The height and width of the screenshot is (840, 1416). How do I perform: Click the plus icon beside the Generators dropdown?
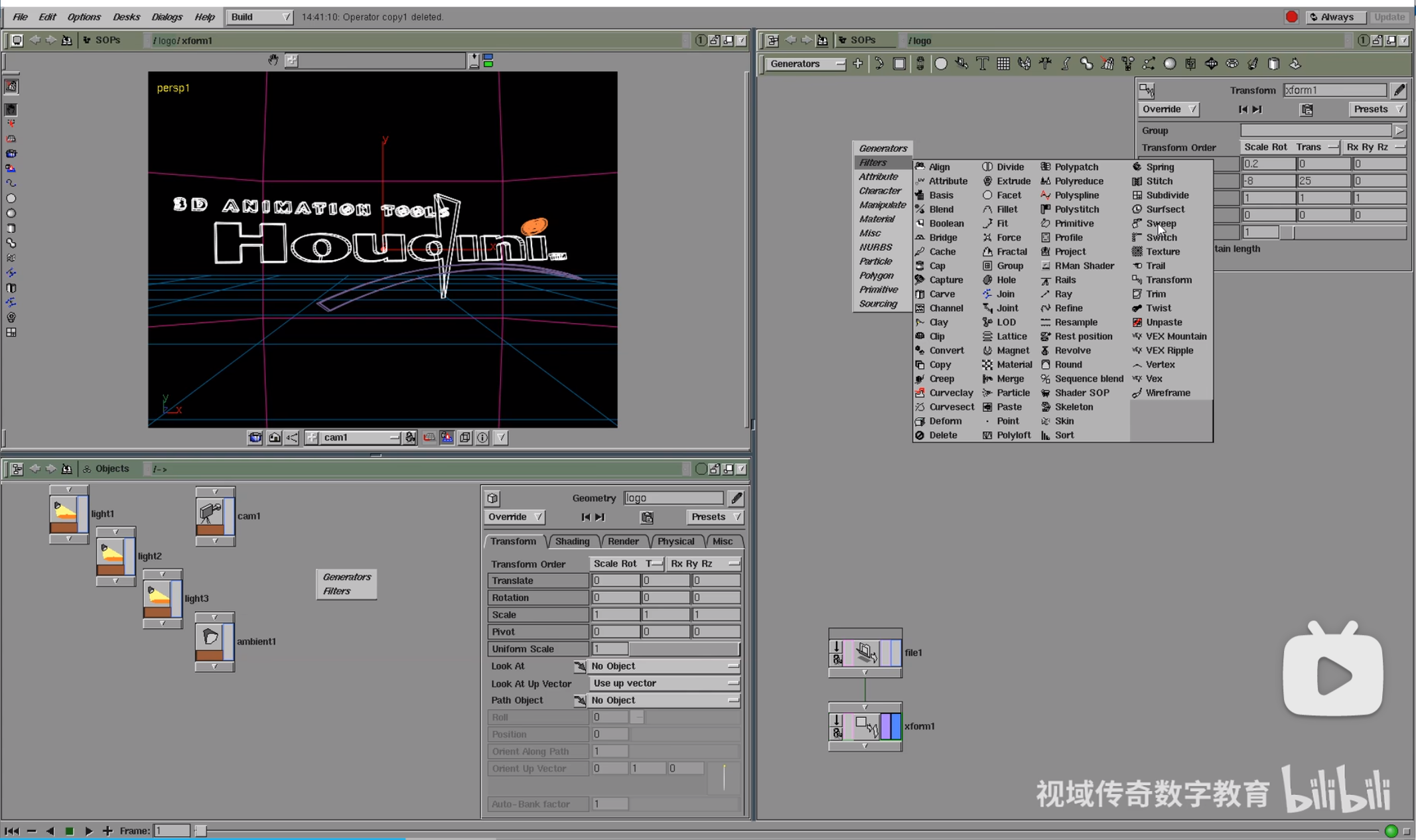[858, 64]
